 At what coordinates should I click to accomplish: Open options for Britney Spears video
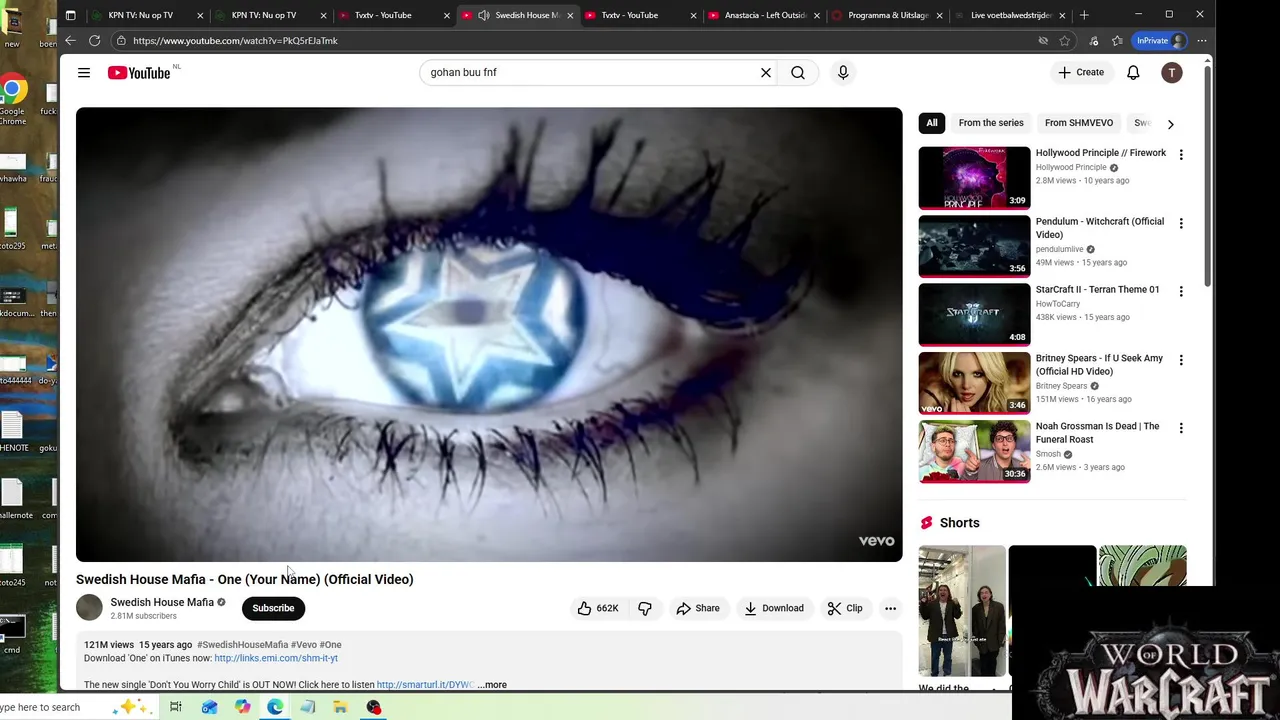[x=1181, y=359]
